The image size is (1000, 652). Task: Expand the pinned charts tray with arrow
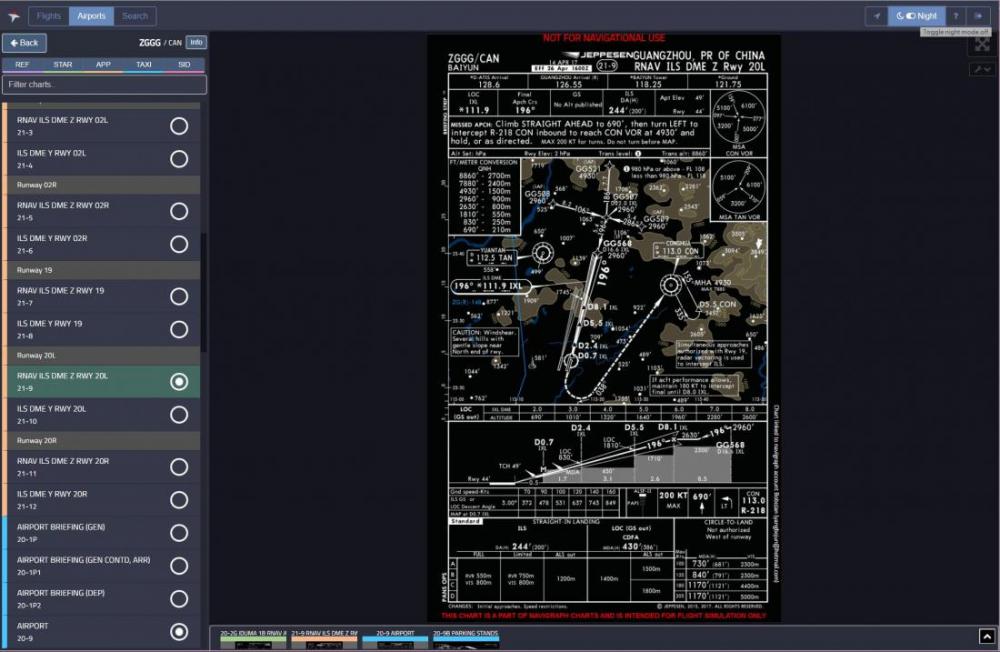[x=987, y=636]
